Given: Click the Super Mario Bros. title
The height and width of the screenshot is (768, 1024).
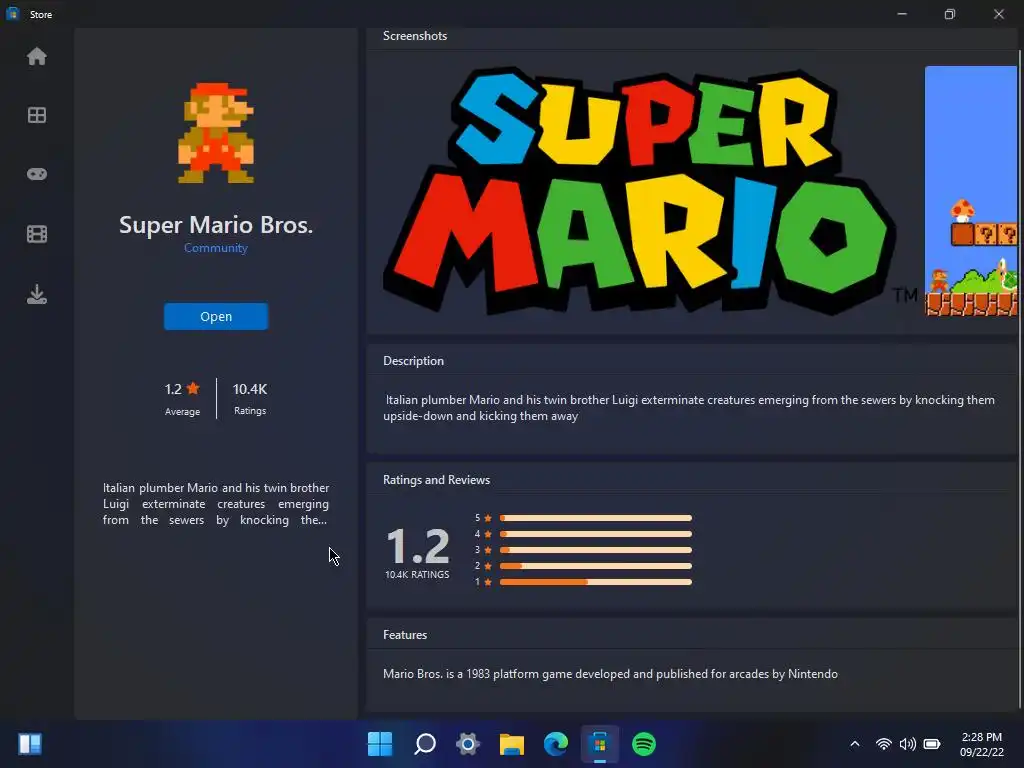Looking at the screenshot, I should click(x=216, y=225).
